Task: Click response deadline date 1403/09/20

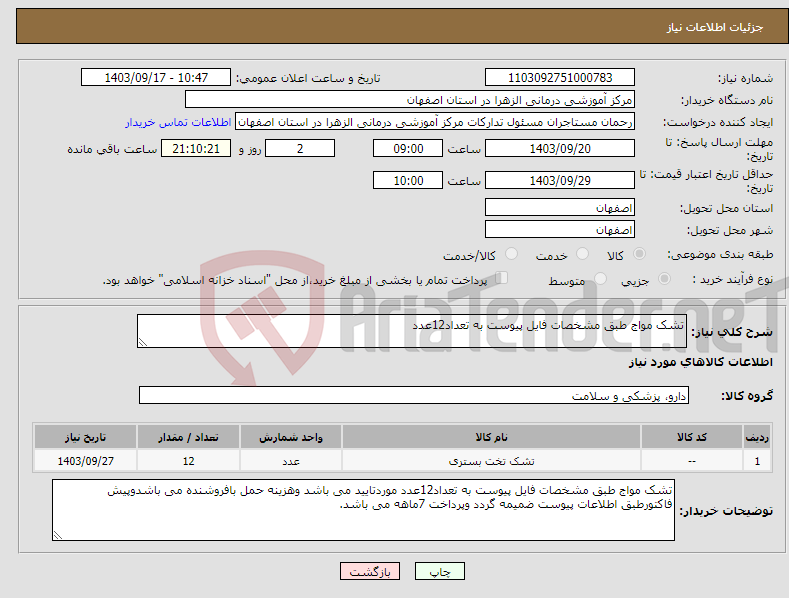Action: (560, 148)
